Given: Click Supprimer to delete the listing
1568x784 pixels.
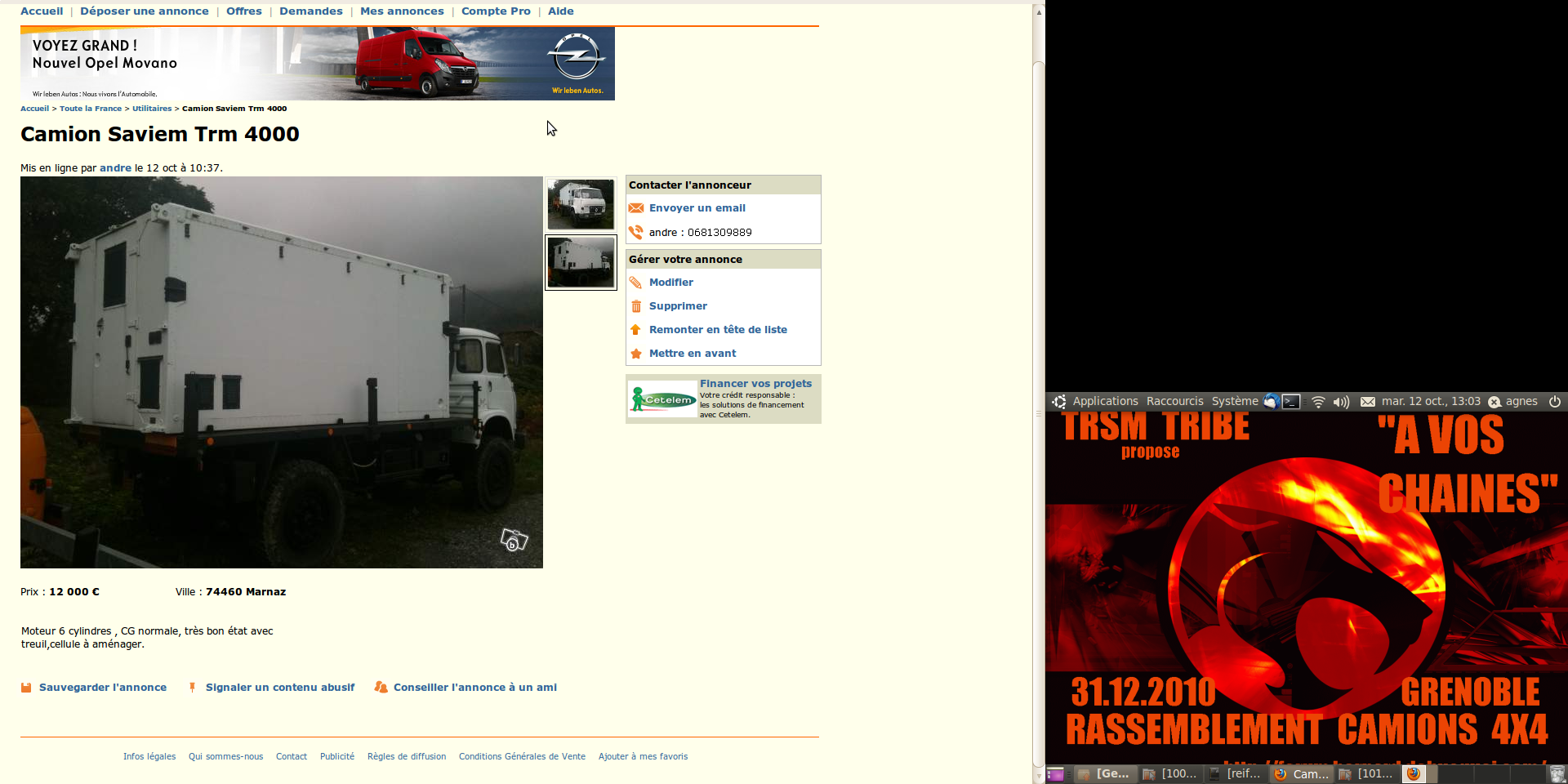Looking at the screenshot, I should click(678, 306).
